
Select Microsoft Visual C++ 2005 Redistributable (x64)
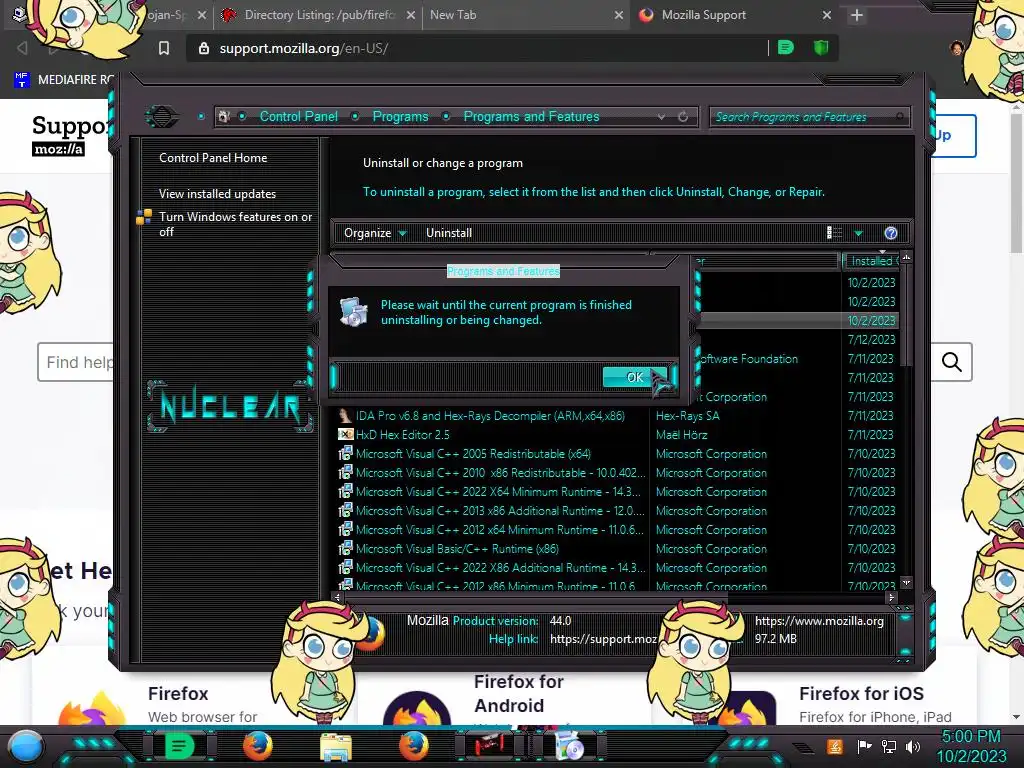point(473,453)
